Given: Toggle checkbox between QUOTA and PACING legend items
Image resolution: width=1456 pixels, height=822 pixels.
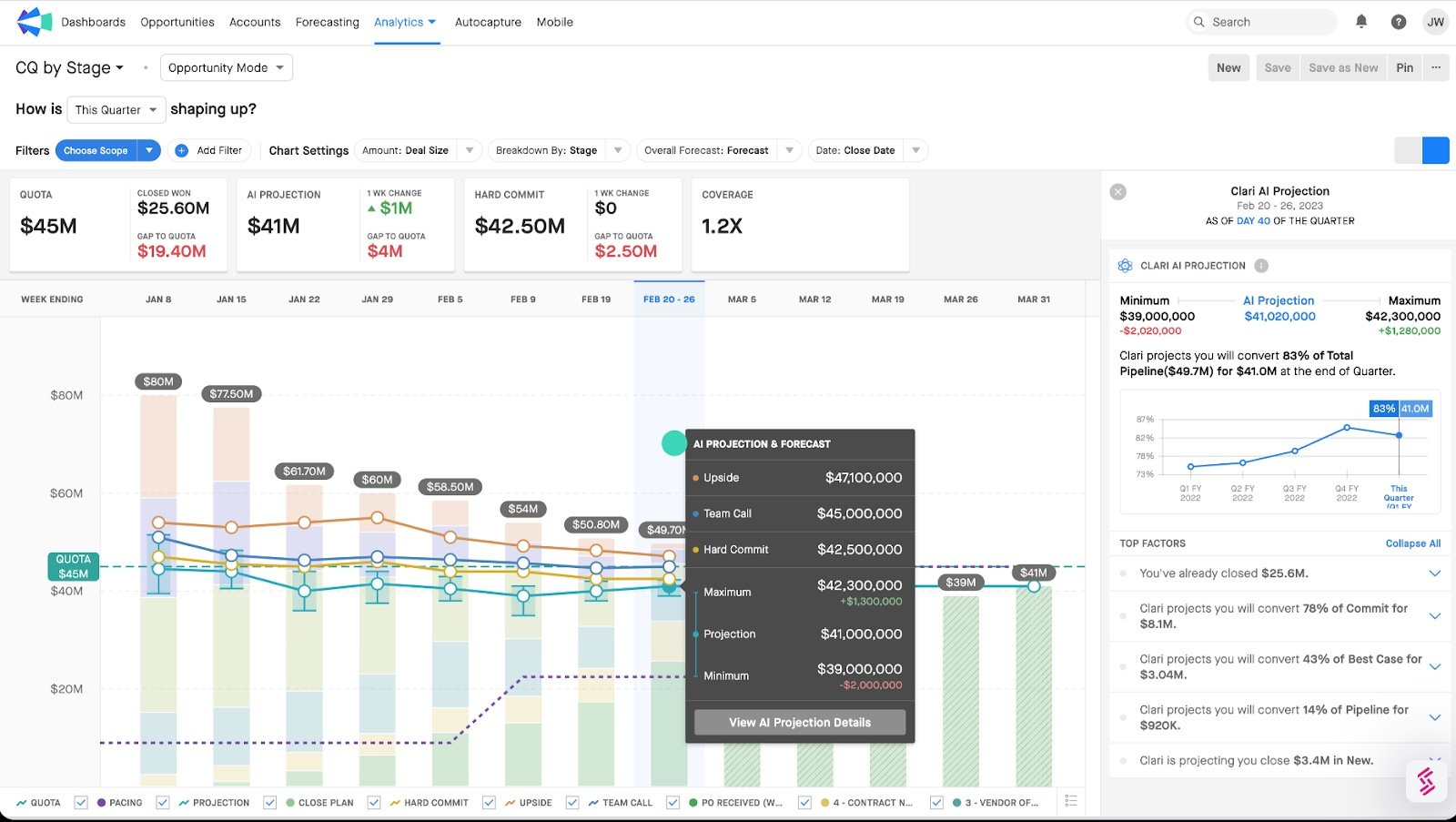Looking at the screenshot, I should point(81,802).
